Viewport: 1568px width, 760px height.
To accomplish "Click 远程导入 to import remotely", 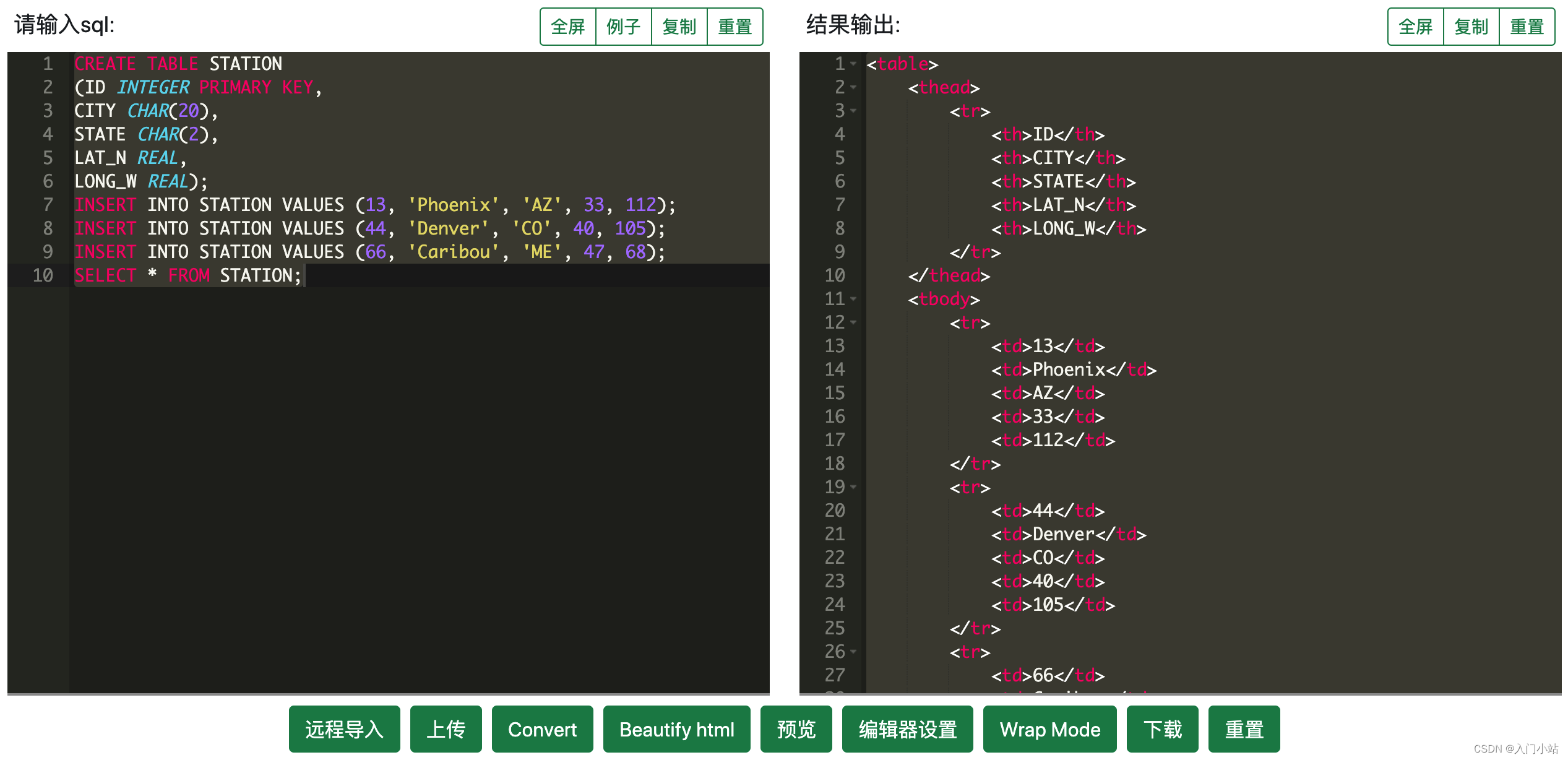I will [x=344, y=730].
